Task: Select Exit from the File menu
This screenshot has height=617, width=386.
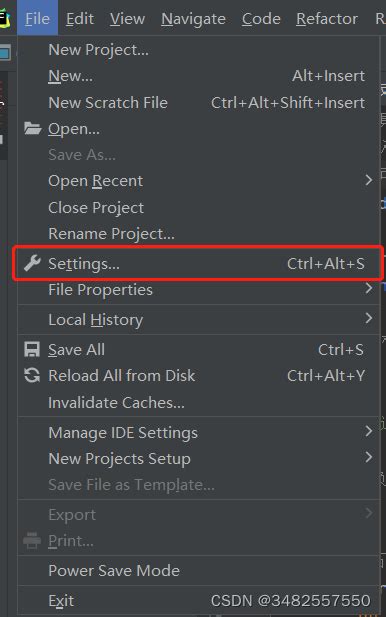Action: coord(61,600)
